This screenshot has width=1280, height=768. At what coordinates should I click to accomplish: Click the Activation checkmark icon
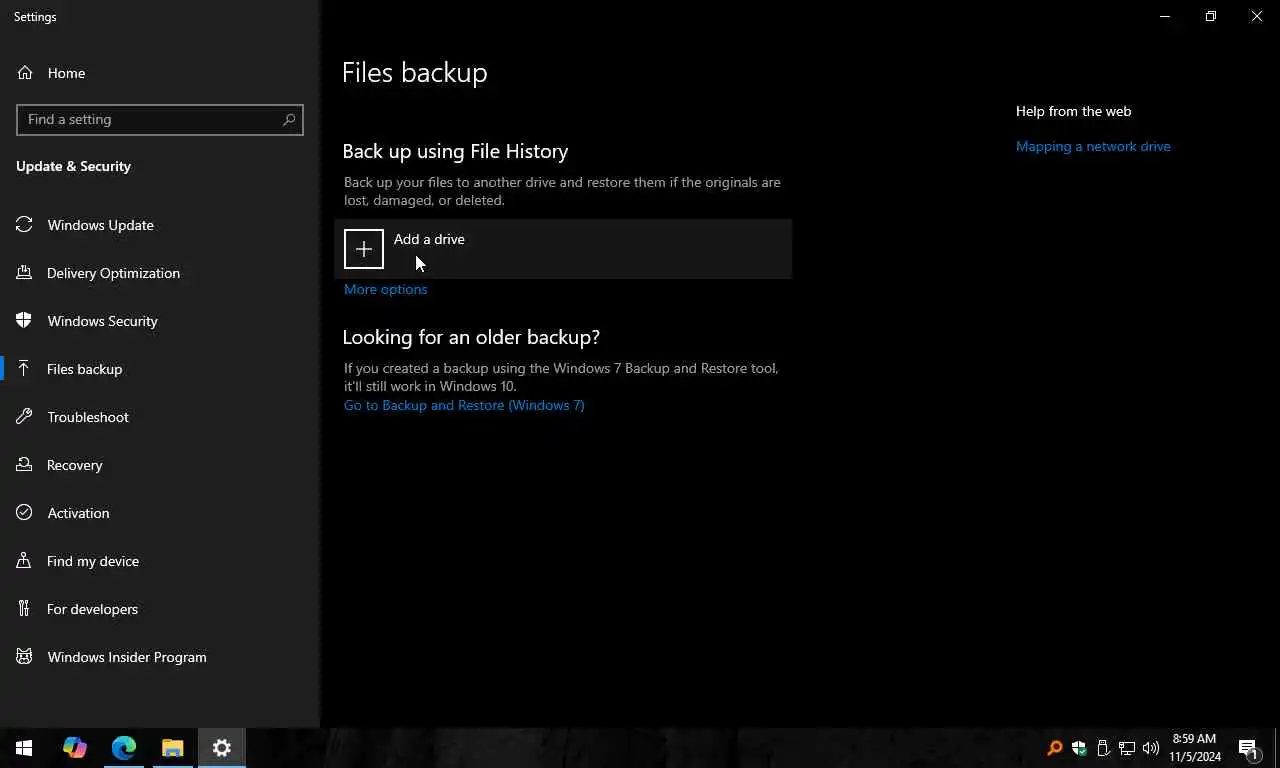(x=25, y=513)
